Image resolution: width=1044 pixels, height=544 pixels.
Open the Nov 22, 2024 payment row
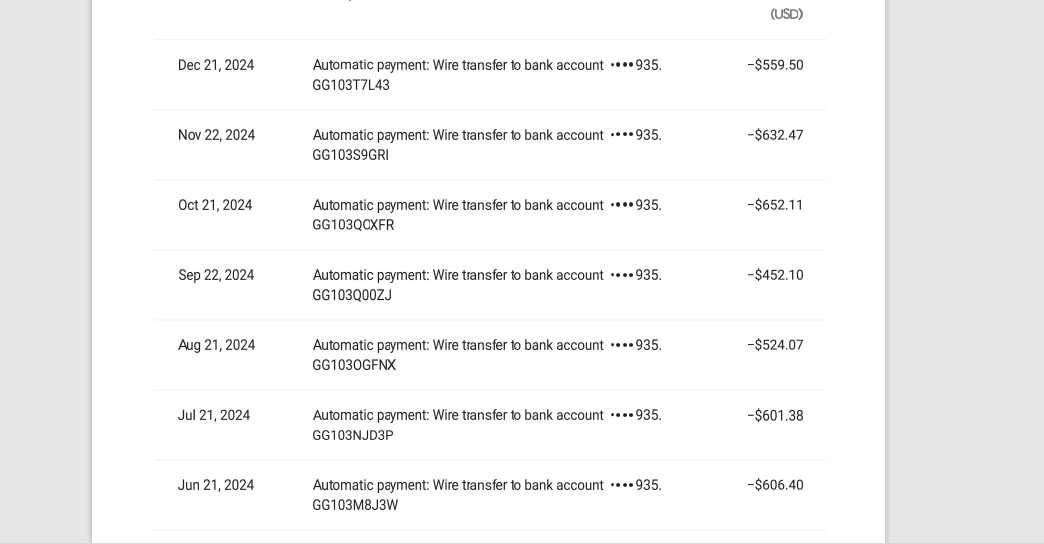pos(491,144)
